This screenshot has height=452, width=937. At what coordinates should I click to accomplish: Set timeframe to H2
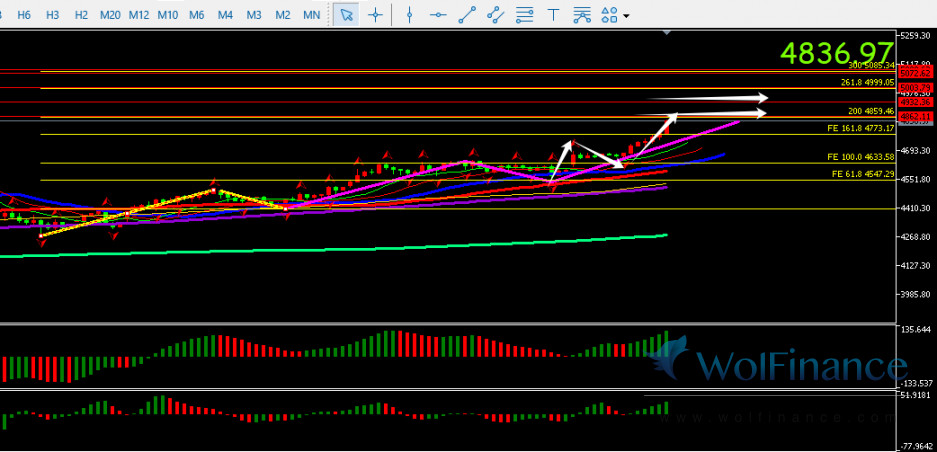click(82, 15)
